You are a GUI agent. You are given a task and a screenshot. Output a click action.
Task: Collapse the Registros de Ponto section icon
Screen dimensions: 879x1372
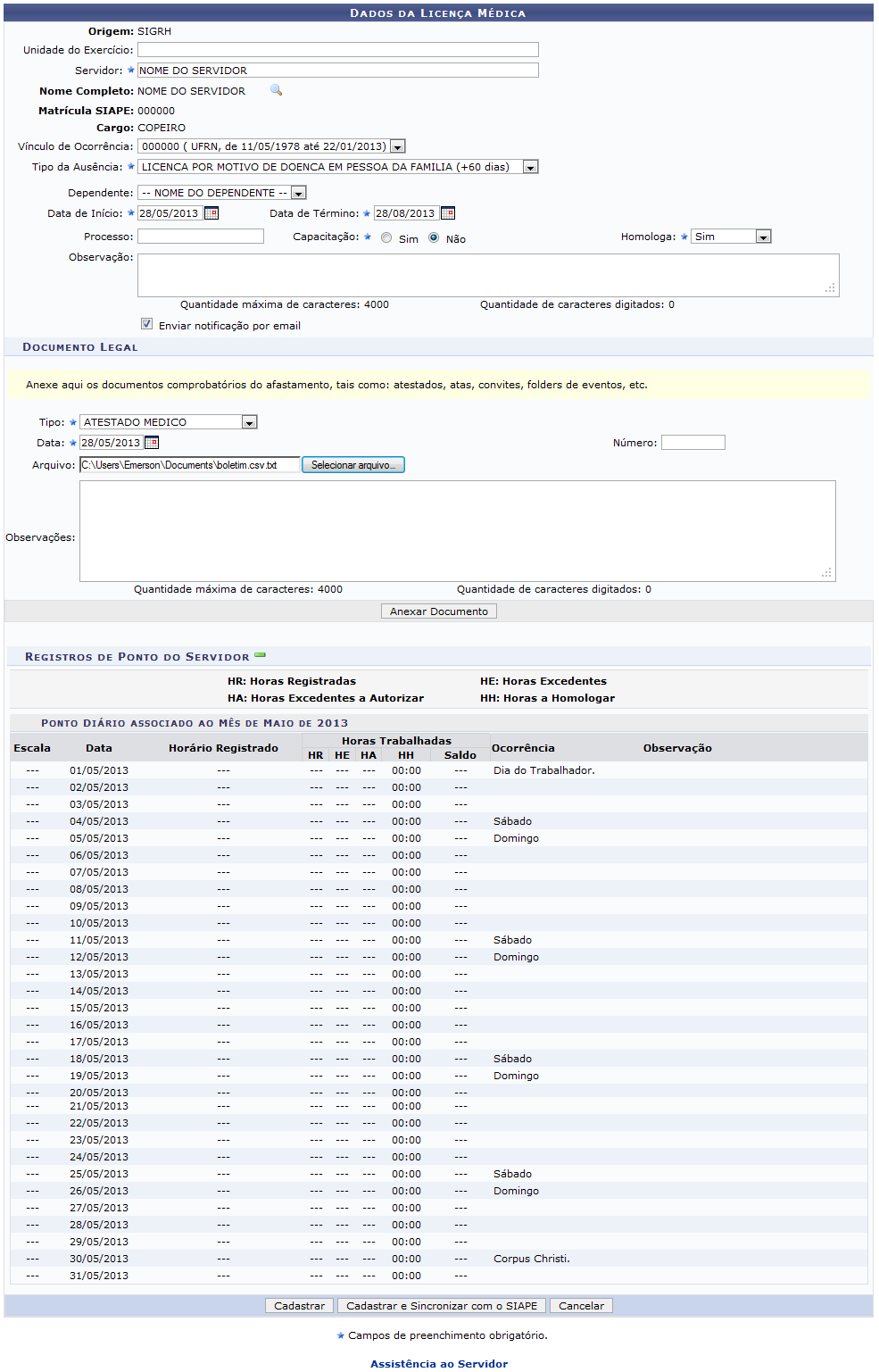click(x=261, y=655)
